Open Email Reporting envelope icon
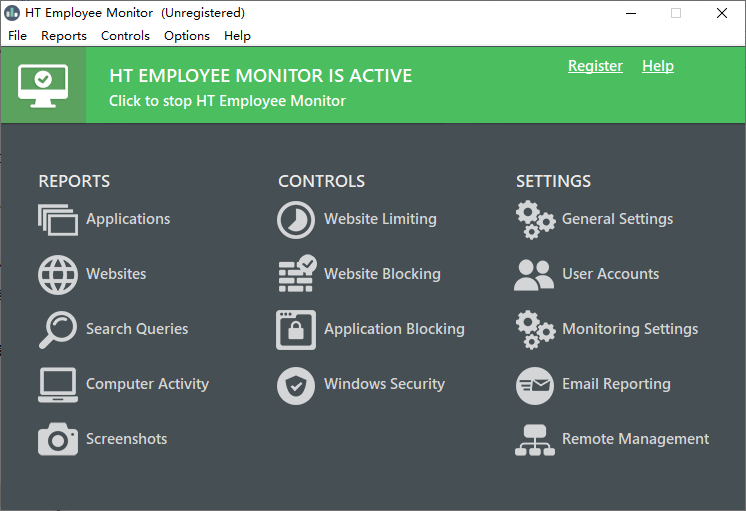 pyautogui.click(x=535, y=385)
